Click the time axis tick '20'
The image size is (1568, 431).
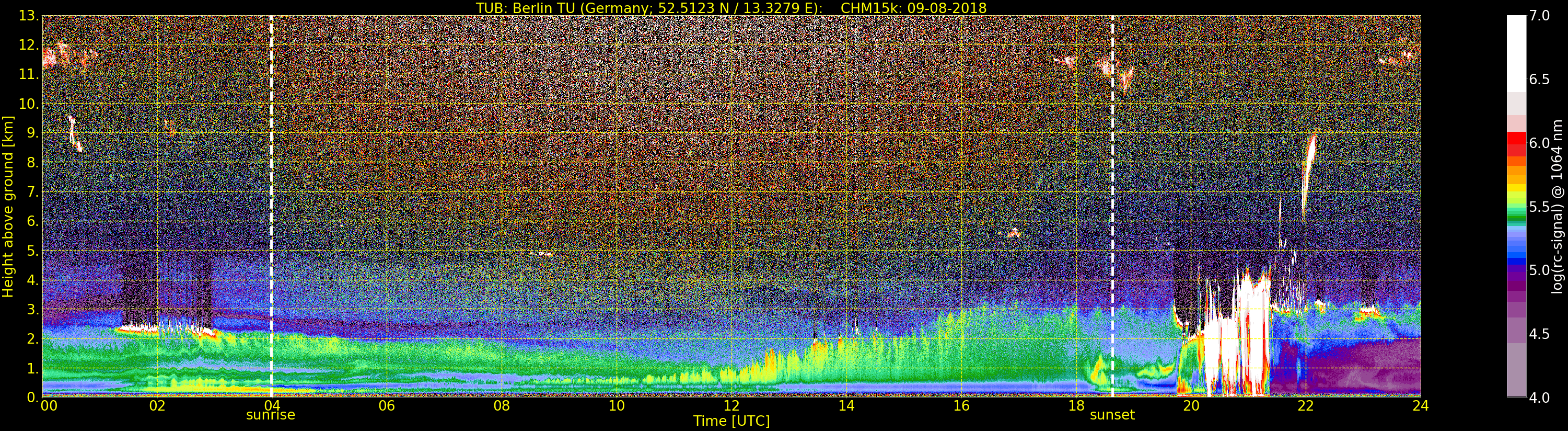coord(1191,405)
